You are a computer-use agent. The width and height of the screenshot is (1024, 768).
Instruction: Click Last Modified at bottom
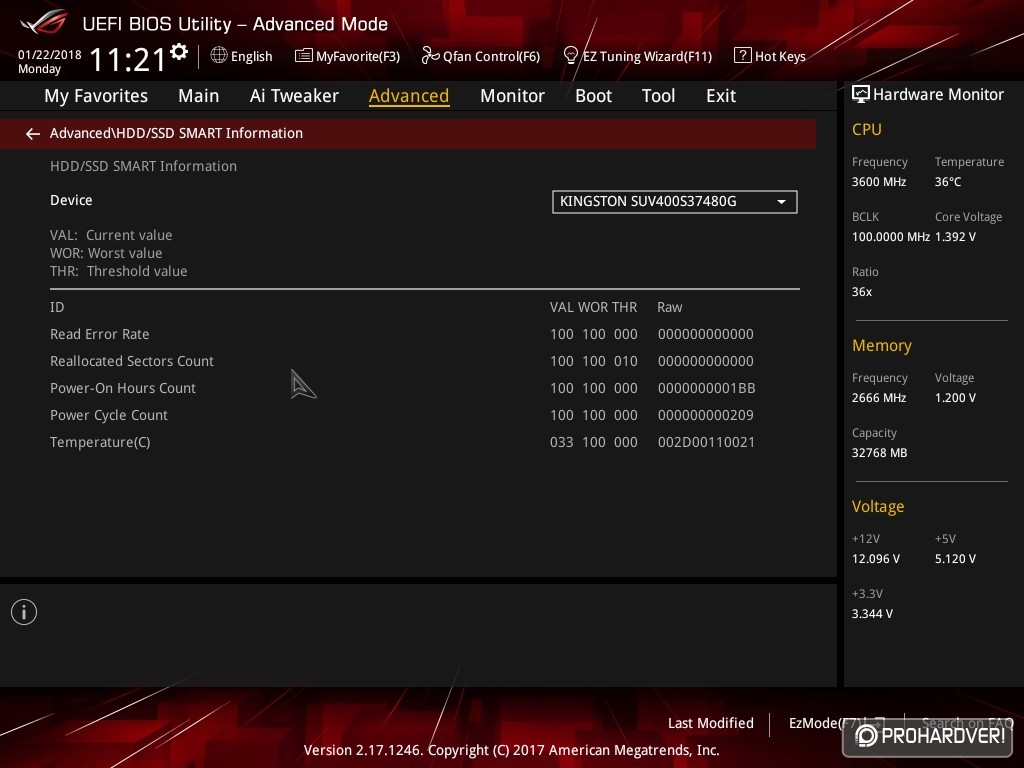[711, 723]
